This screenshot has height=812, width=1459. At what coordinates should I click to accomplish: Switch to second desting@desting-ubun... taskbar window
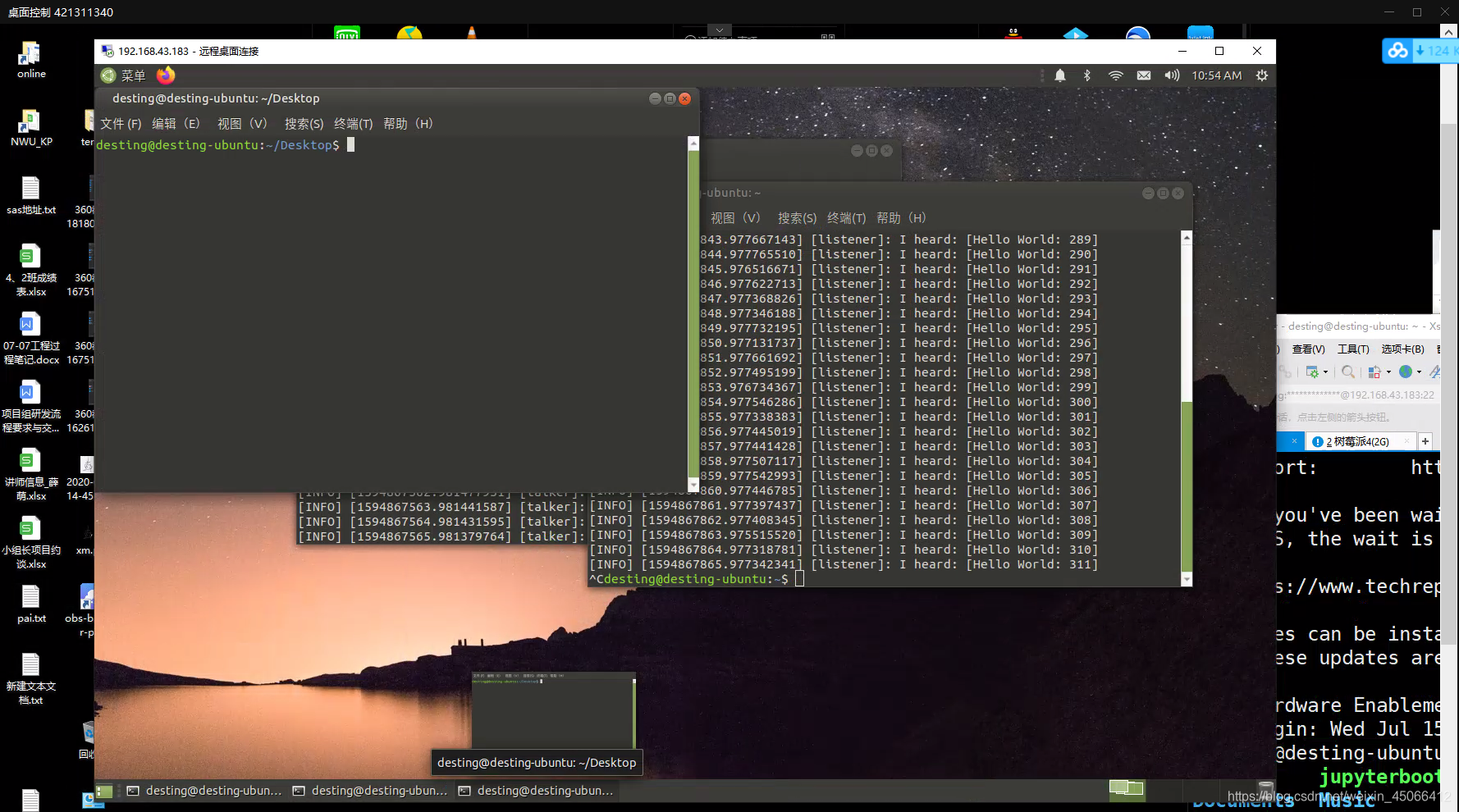point(370,791)
